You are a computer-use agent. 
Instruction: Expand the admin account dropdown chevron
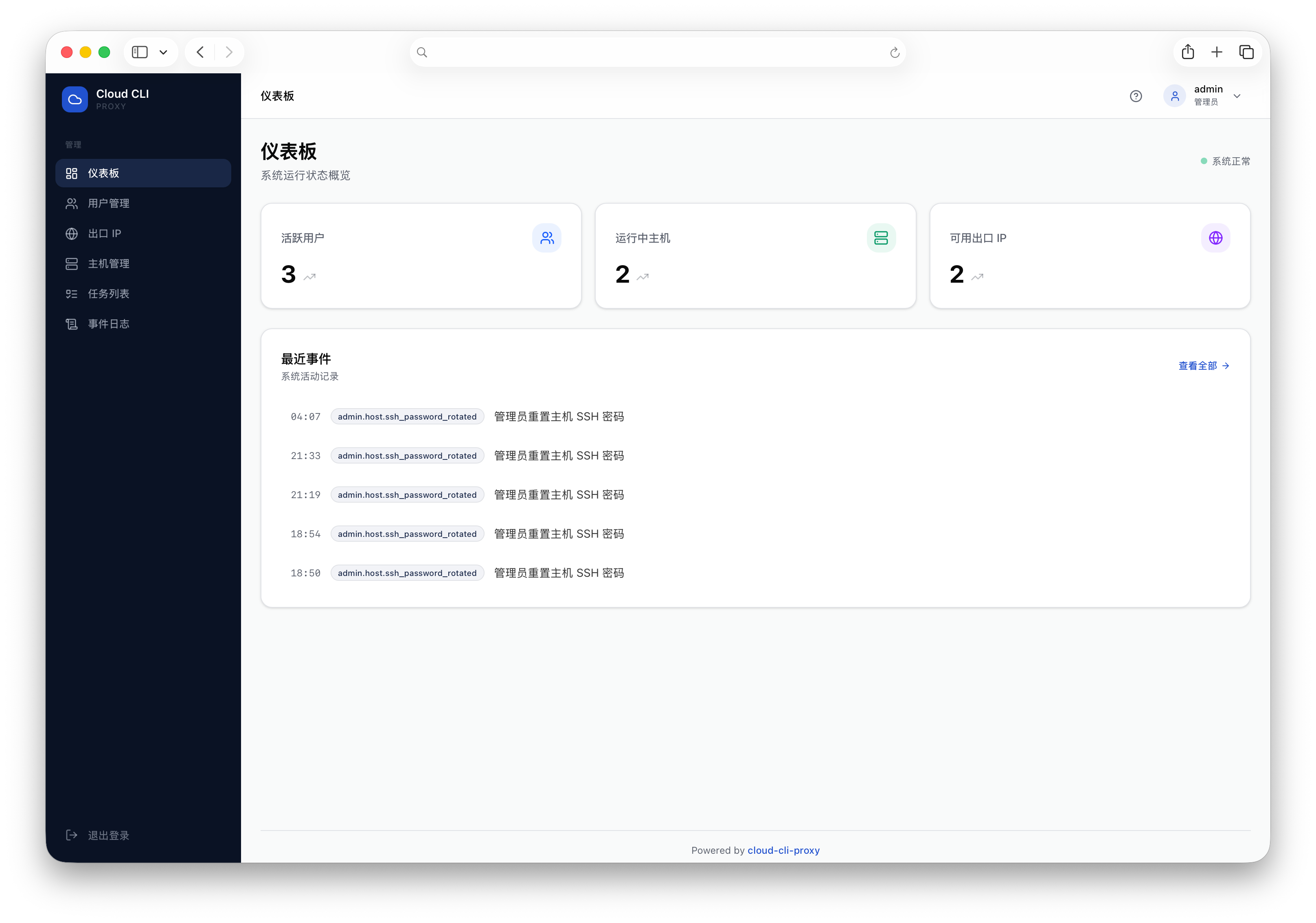[1237, 96]
